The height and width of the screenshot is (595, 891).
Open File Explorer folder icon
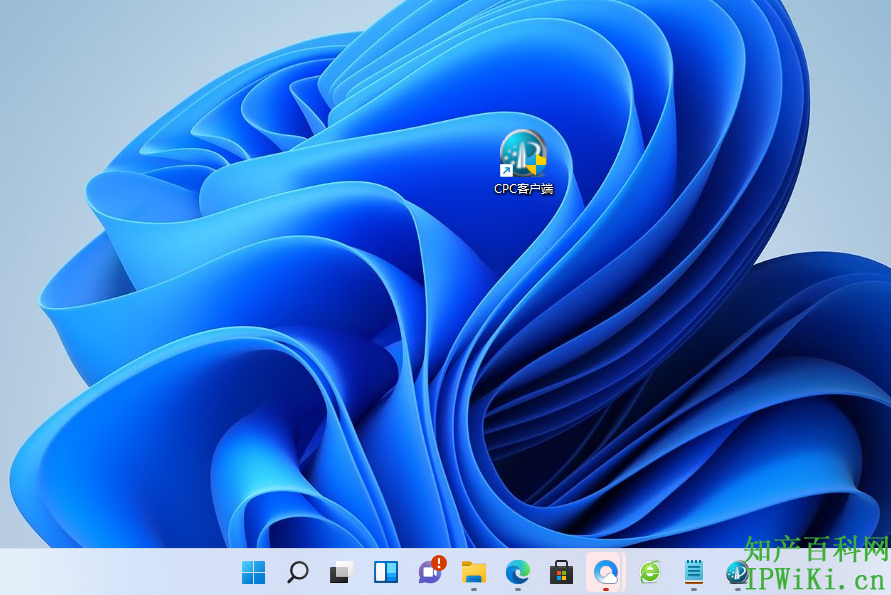[x=473, y=572]
